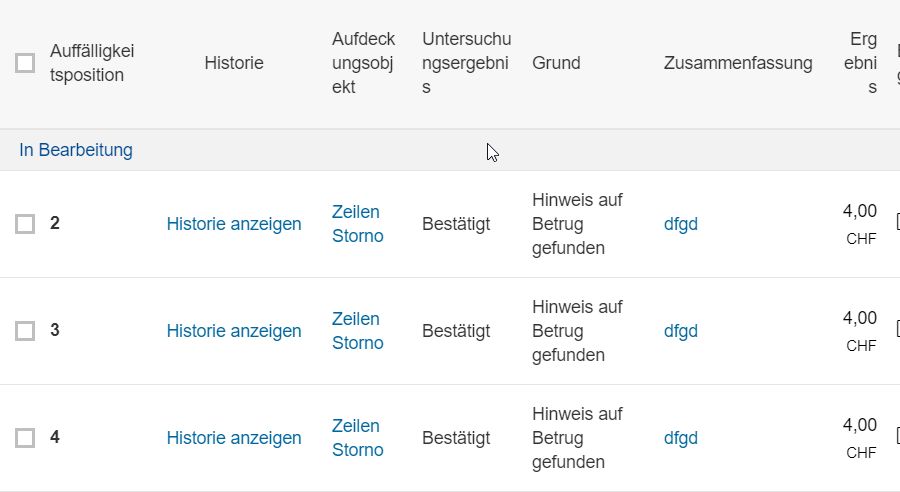Sort by Auffälligkeitsposition column header

click(x=92, y=63)
